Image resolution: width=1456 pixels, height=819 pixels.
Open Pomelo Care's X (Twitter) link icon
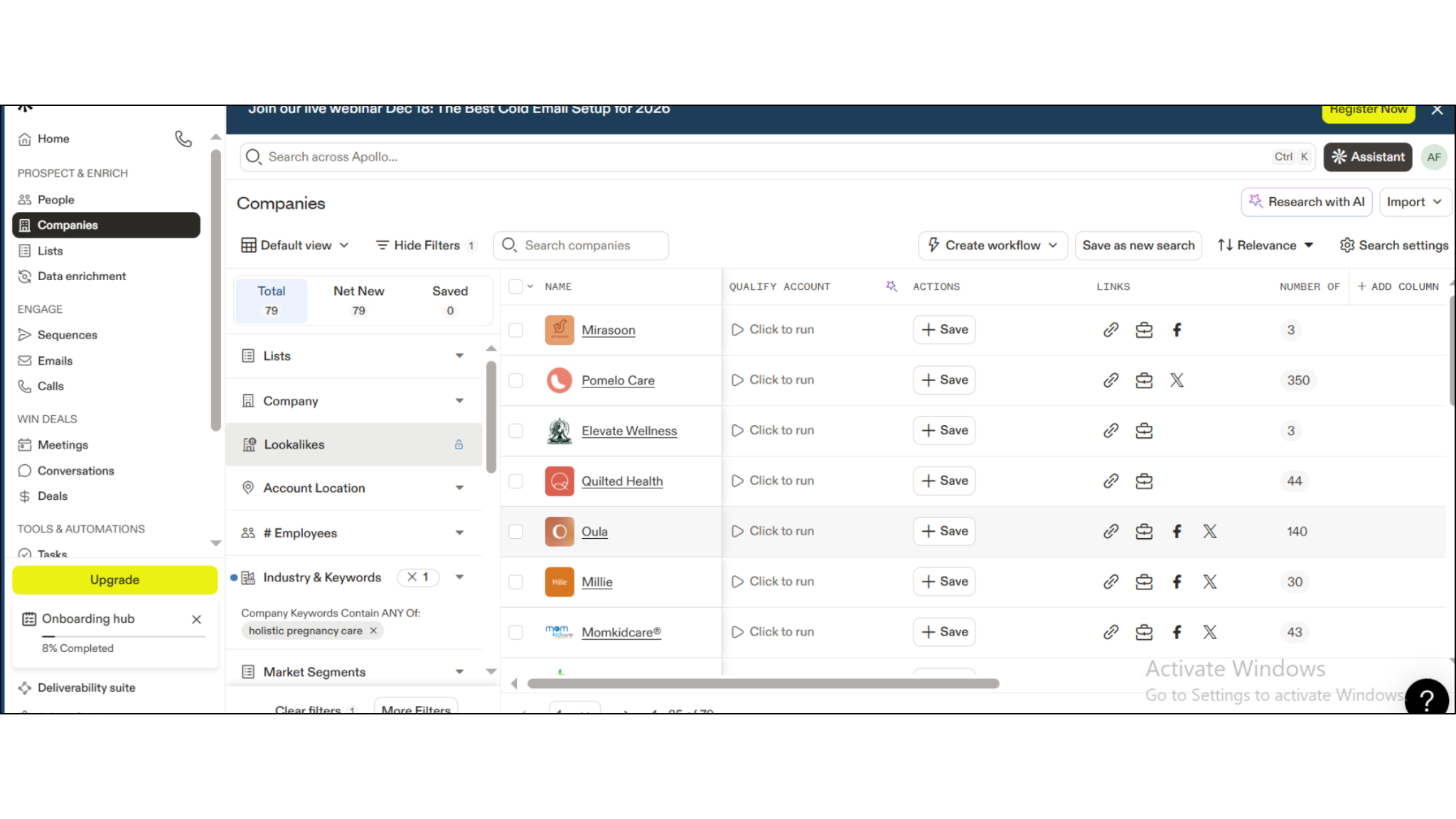click(x=1177, y=380)
